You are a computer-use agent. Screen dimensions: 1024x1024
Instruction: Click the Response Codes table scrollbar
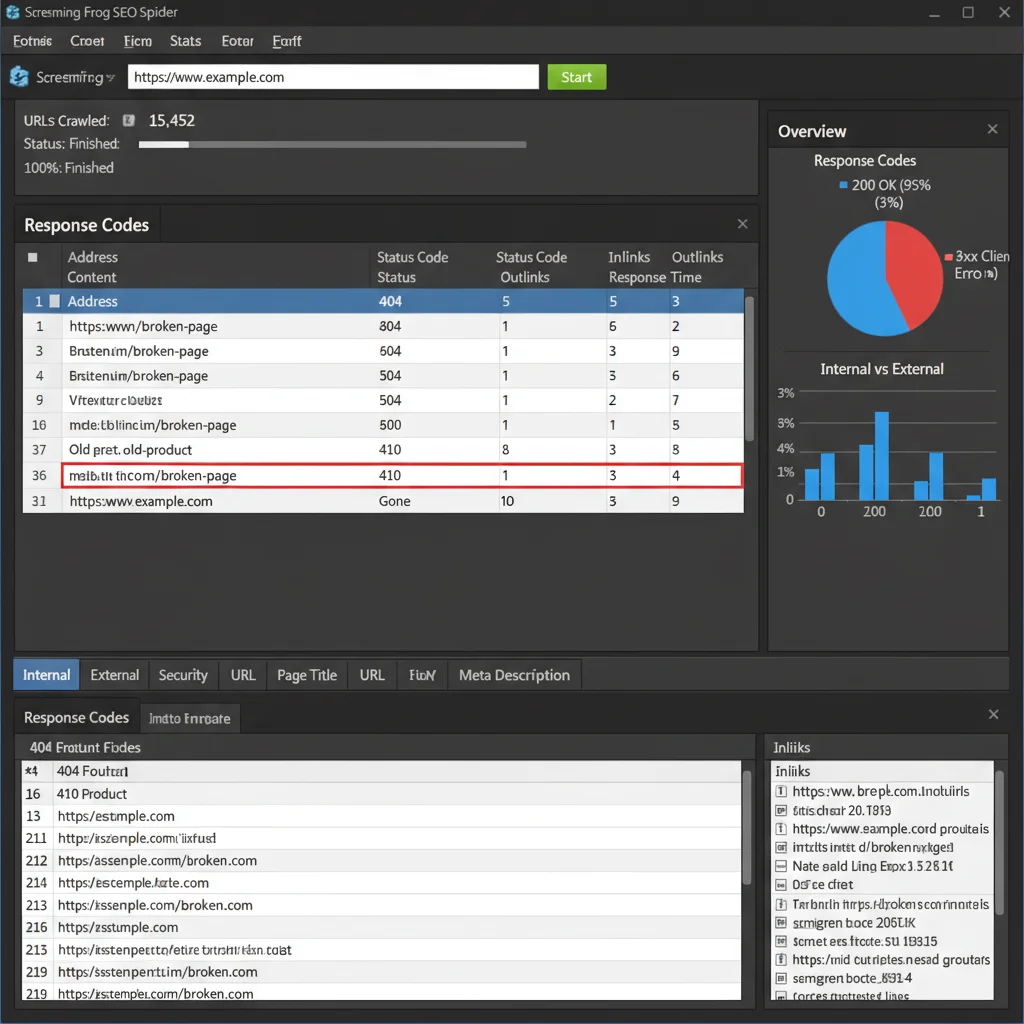(750, 369)
